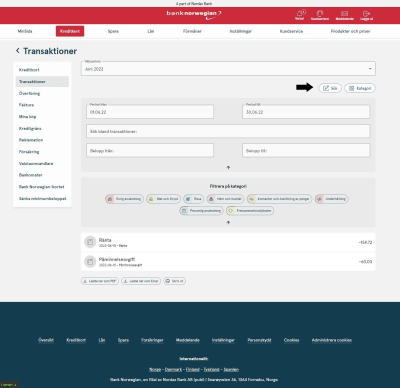Open the Kundservice tab in top navigation
This screenshot has width=400, height=388.
point(291,31)
